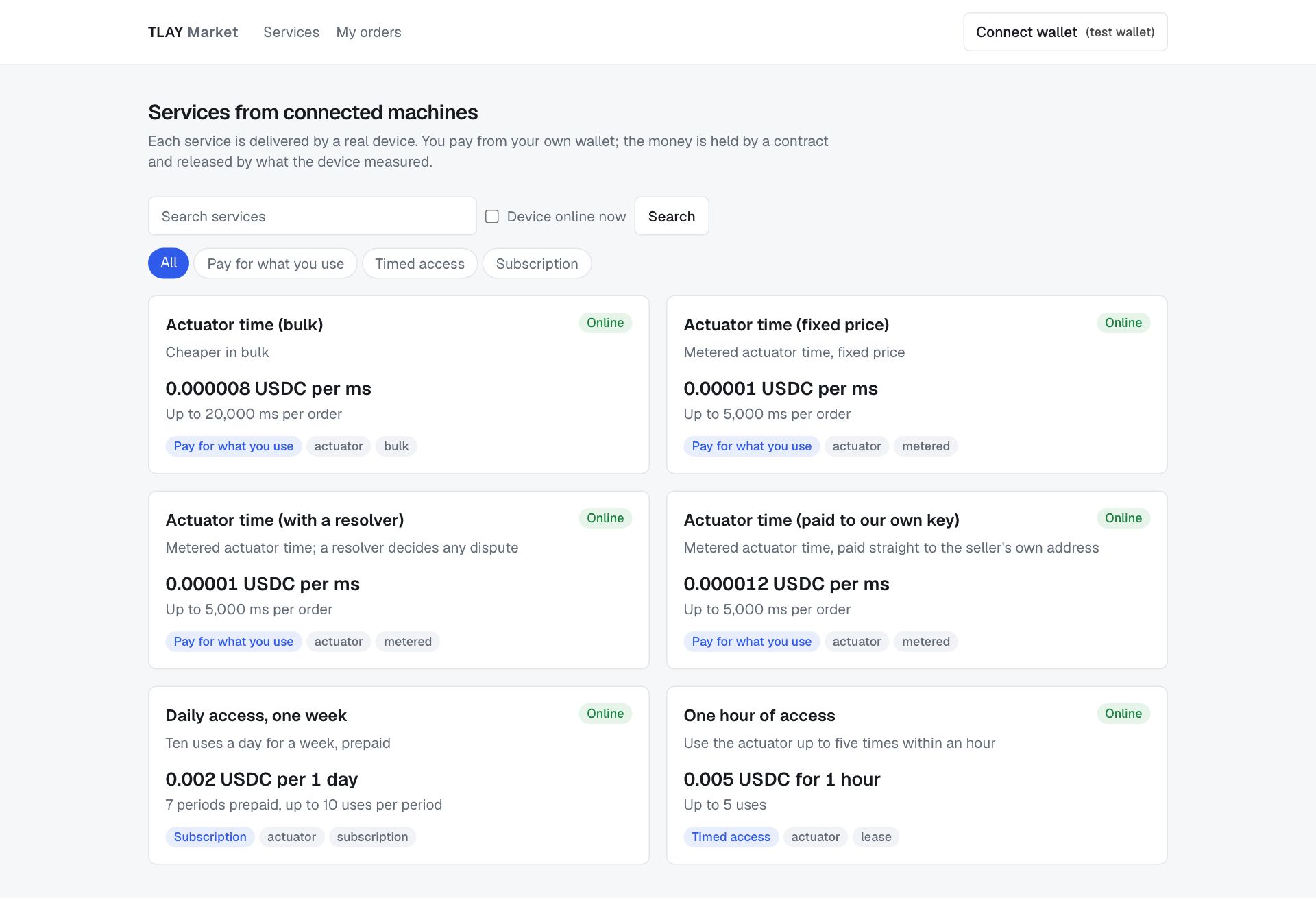Click metered tag on fixed price card
This screenshot has height=898, width=1316.
(926, 446)
